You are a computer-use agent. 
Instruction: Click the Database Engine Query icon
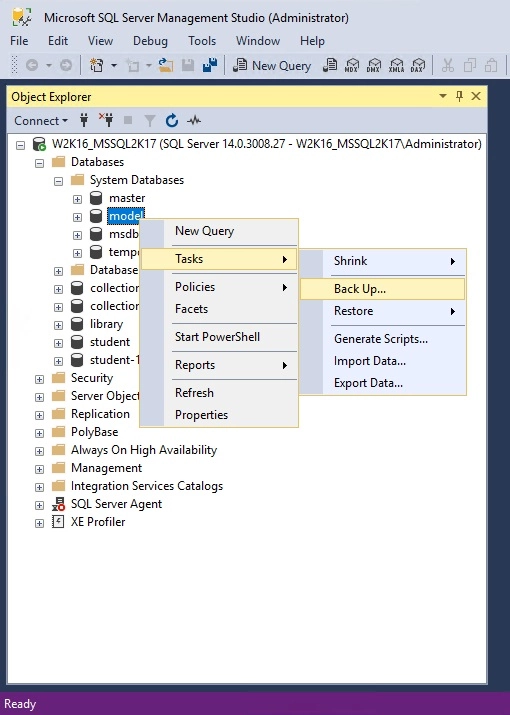click(x=330, y=66)
